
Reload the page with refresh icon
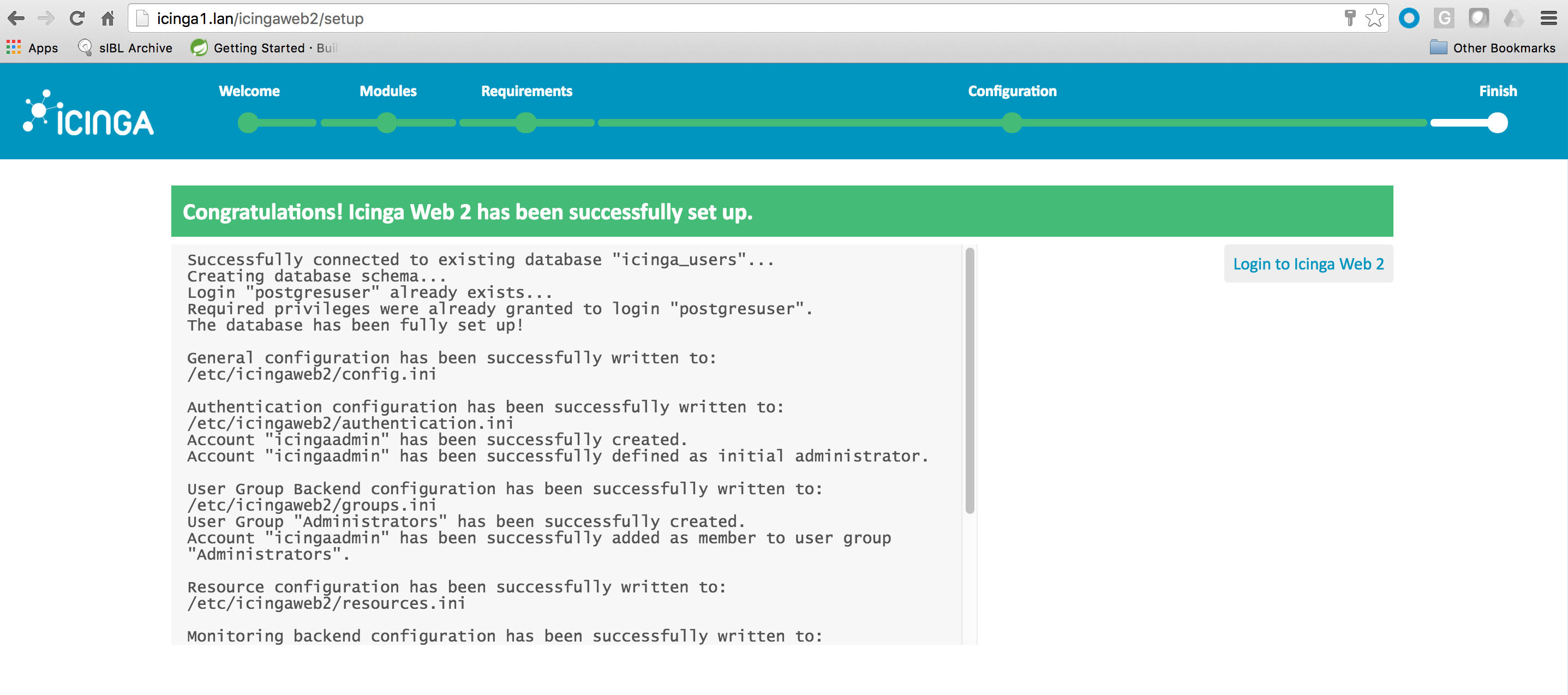[77, 18]
